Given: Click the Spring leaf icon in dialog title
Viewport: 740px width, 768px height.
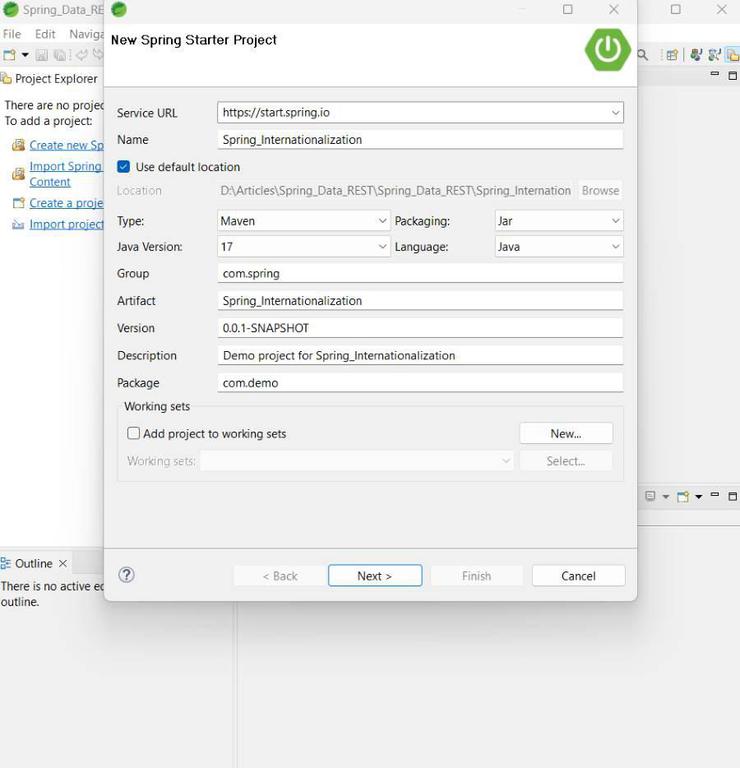Looking at the screenshot, I should coord(119,9).
